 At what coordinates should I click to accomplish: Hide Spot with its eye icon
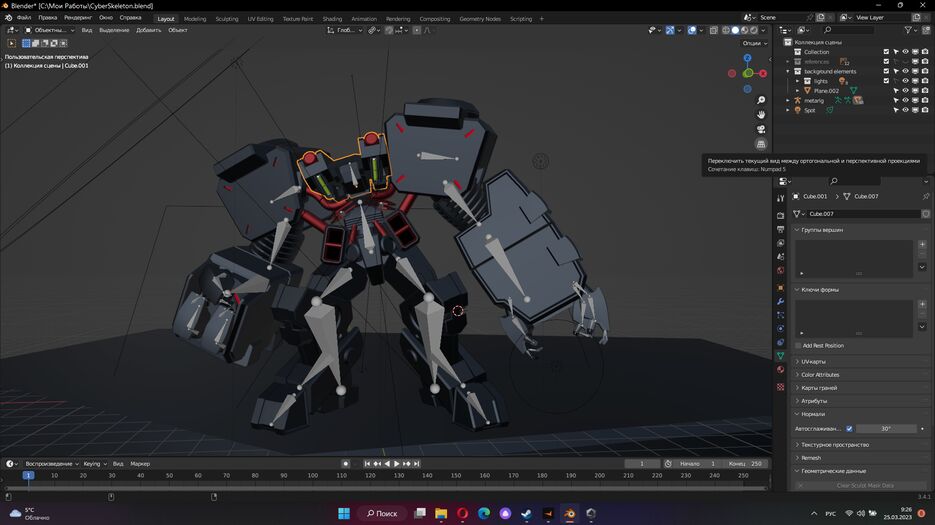tap(905, 110)
